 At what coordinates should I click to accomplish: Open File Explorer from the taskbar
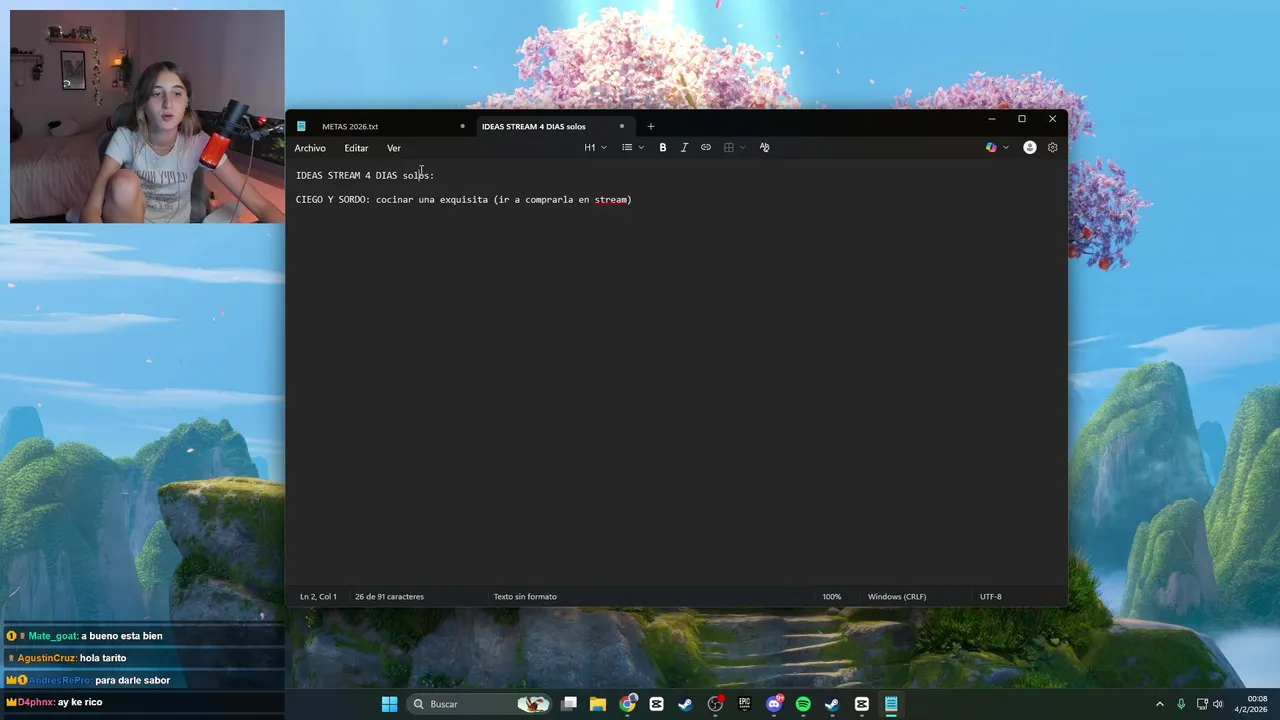click(598, 704)
